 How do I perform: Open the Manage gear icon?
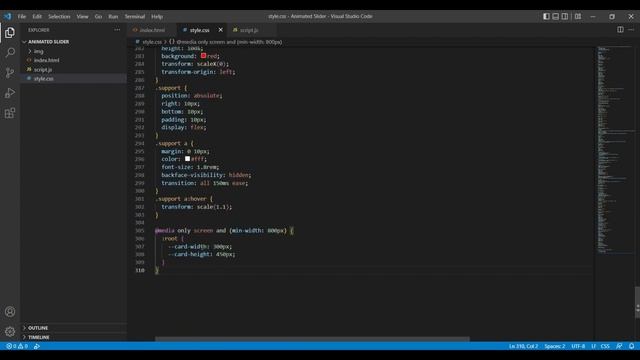10,331
